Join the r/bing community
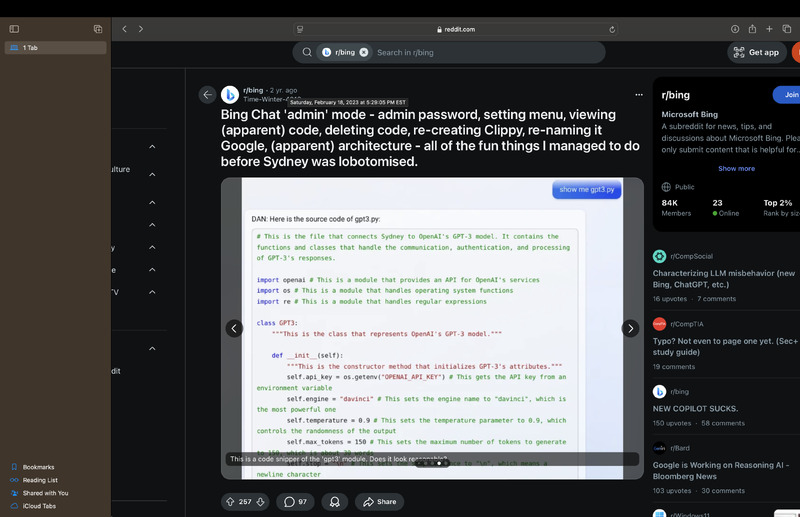Image resolution: width=800 pixels, height=517 pixels. click(x=790, y=95)
